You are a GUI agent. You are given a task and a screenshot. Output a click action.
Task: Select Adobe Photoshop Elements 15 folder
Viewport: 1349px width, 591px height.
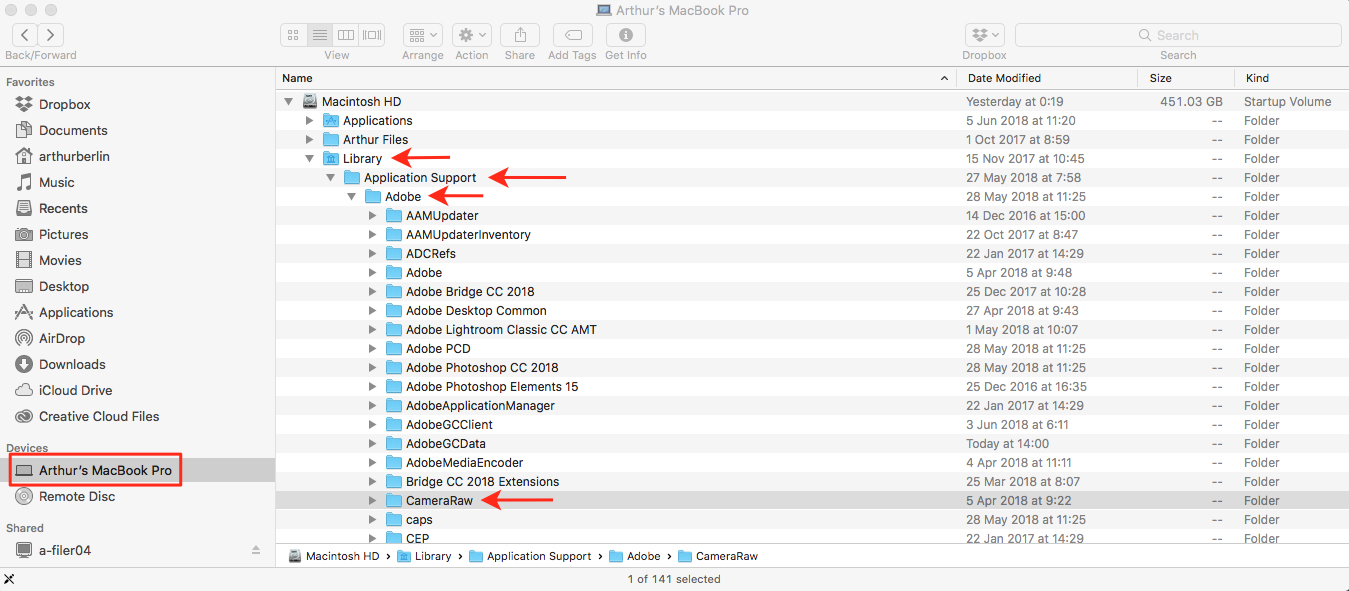[x=812, y=386]
